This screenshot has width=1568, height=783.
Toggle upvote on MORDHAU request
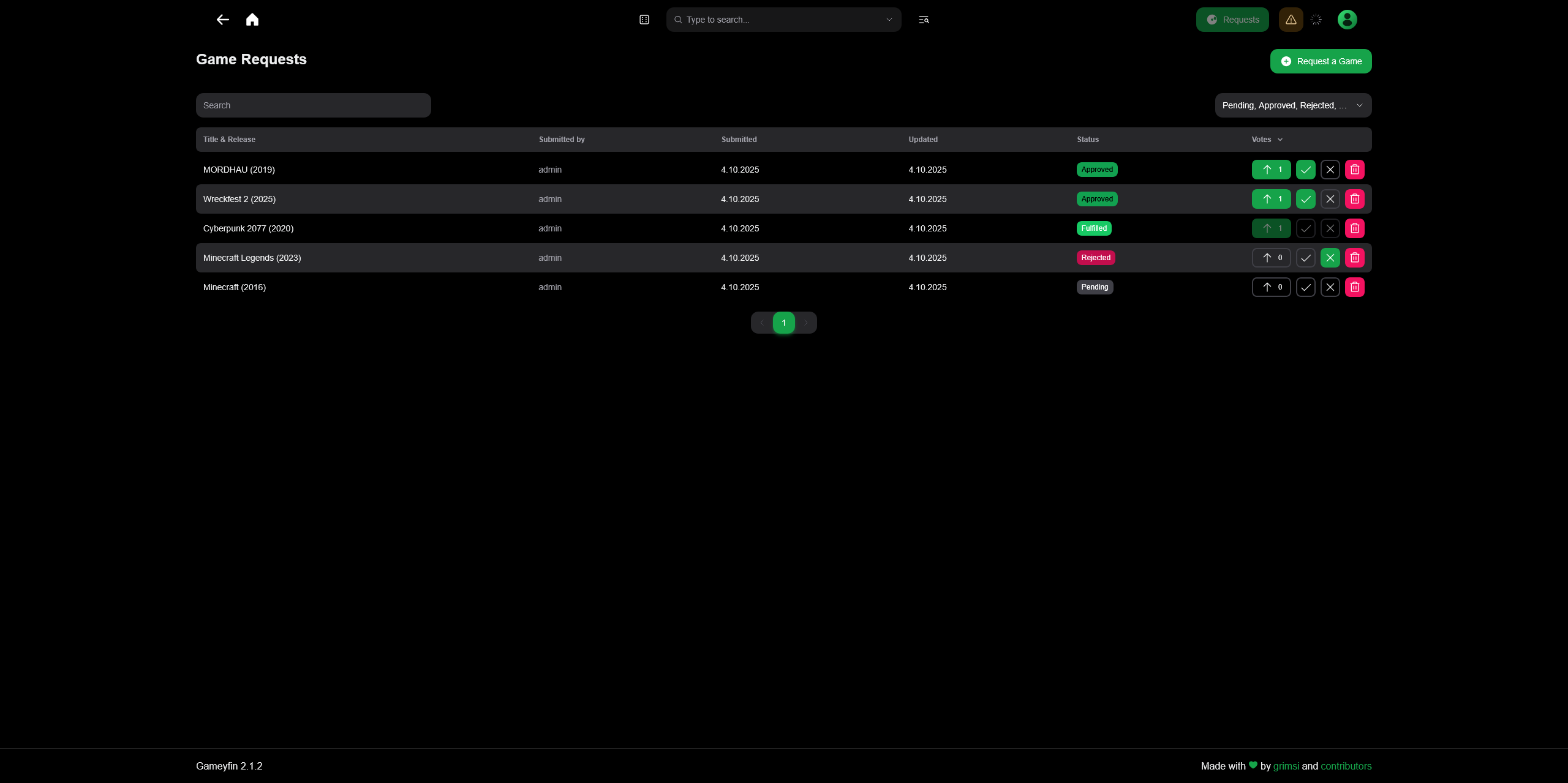tap(1271, 170)
